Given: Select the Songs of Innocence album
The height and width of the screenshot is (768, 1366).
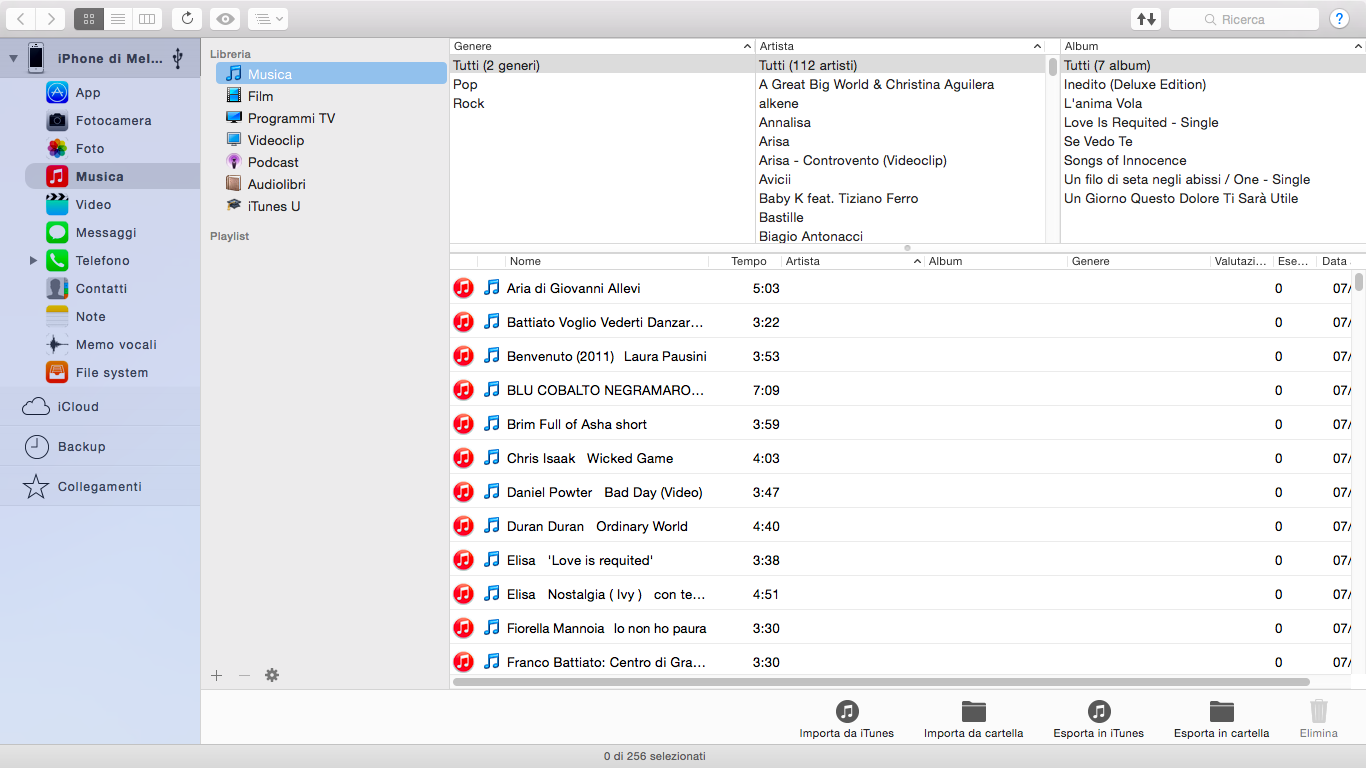Looking at the screenshot, I should [1124, 161].
